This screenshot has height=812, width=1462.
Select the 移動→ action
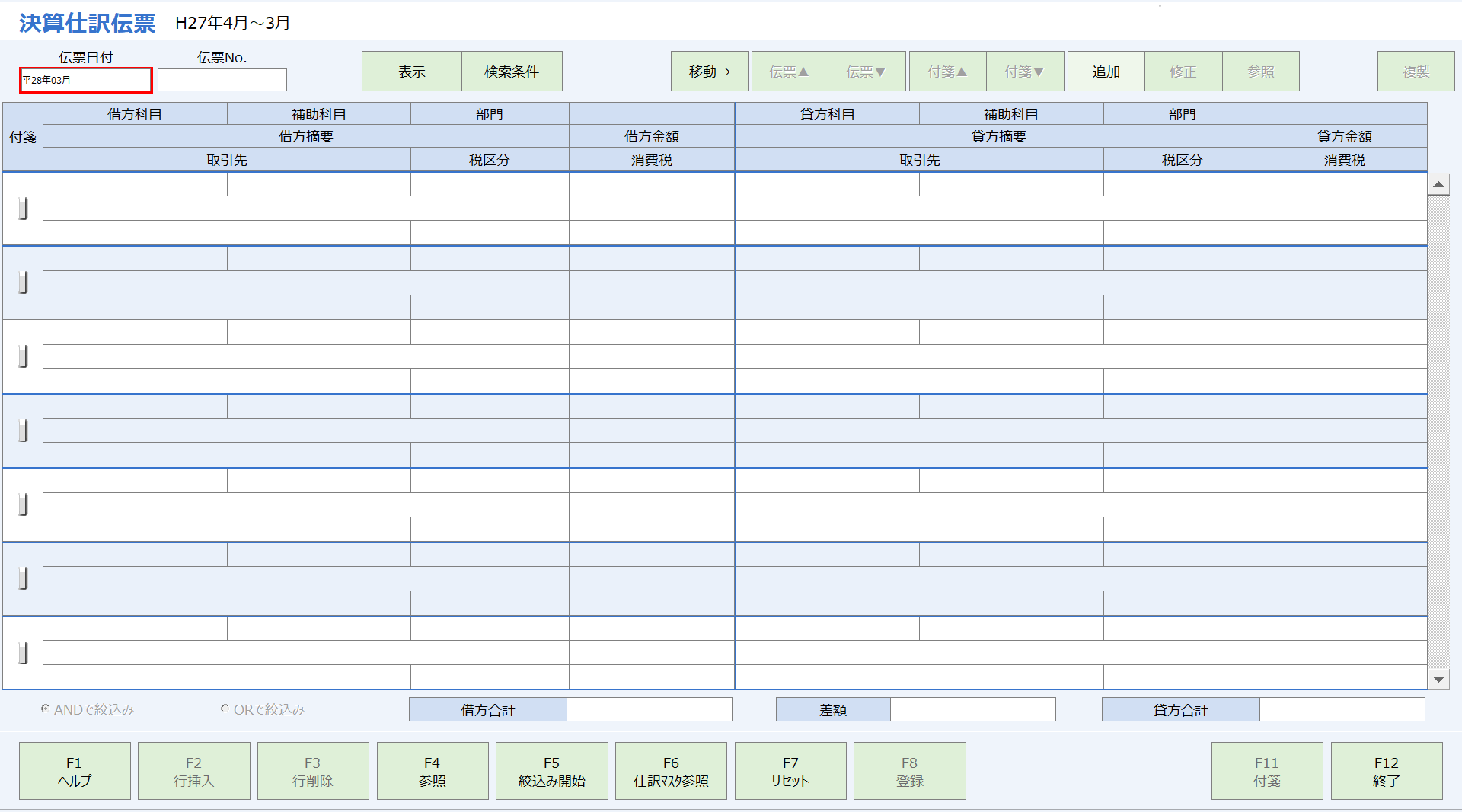click(x=708, y=71)
